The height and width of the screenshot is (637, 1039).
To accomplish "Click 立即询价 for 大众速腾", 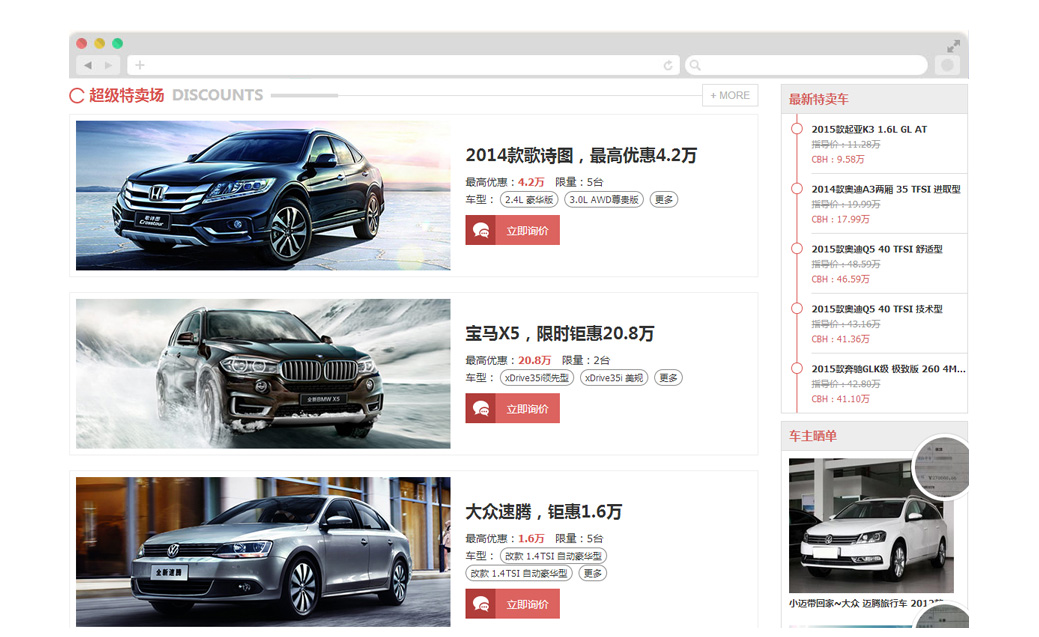I will pos(512,604).
